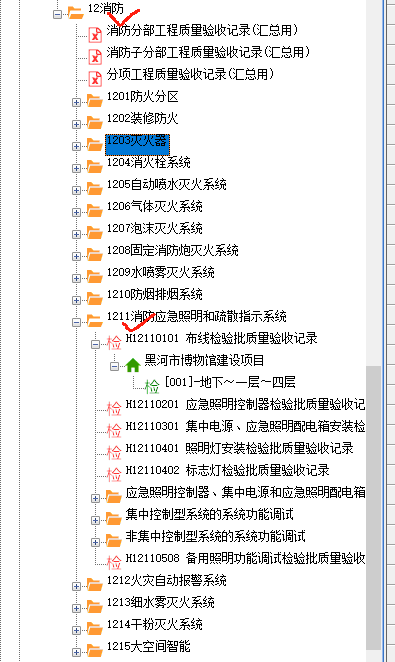Click the folder icon of 1204消火栓系统
The height and width of the screenshot is (662, 395).
95,166
